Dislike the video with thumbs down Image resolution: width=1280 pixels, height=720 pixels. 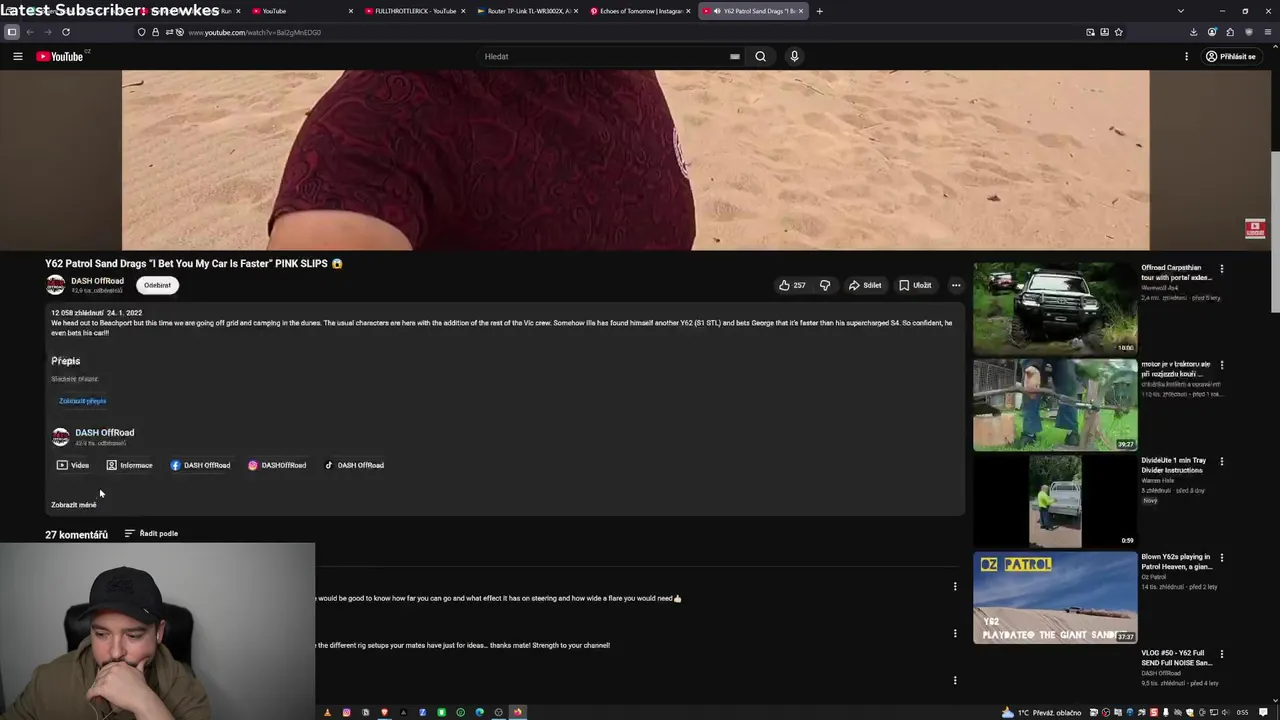[x=825, y=285]
